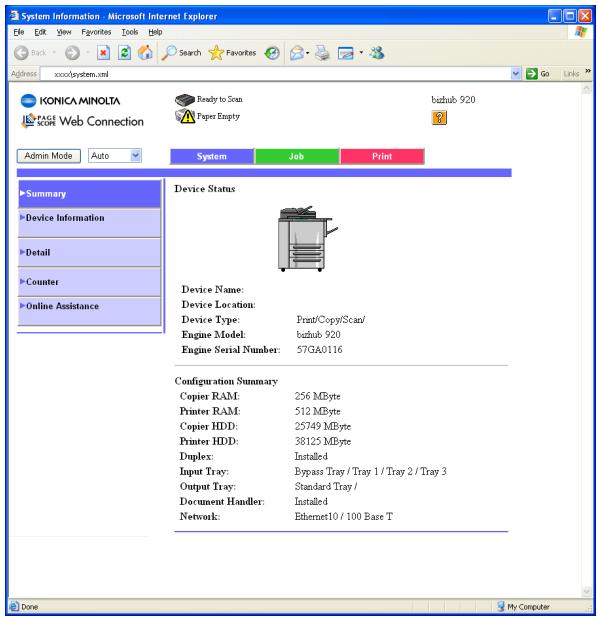The width and height of the screenshot is (598, 618).
Task: Open the Mail icon dropdown arrow
Action: 307,53
